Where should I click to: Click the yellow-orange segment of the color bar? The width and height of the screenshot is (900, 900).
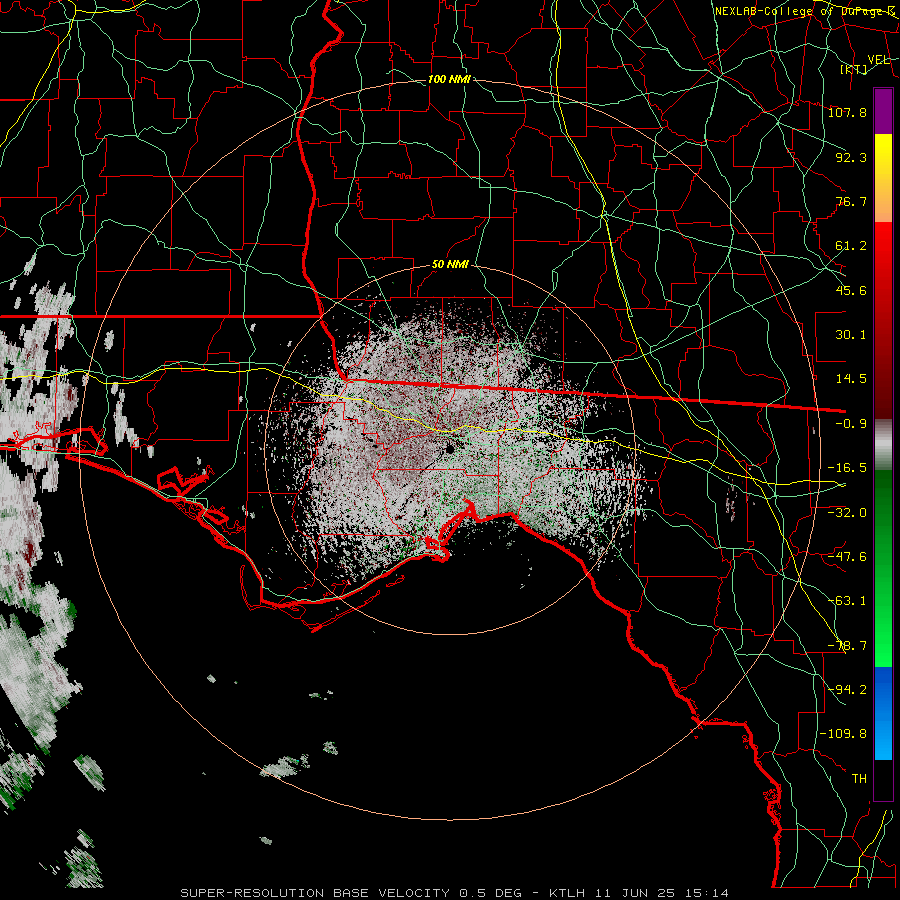click(883, 178)
